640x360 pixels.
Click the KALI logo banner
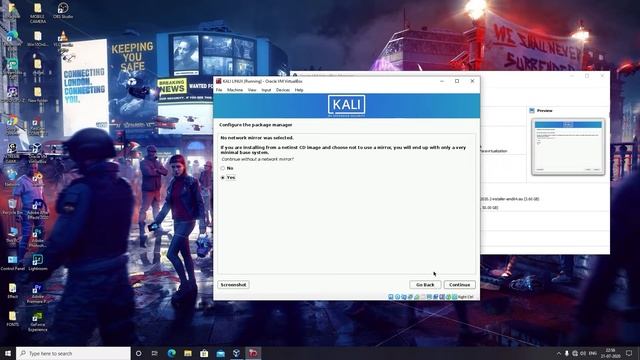(x=347, y=106)
